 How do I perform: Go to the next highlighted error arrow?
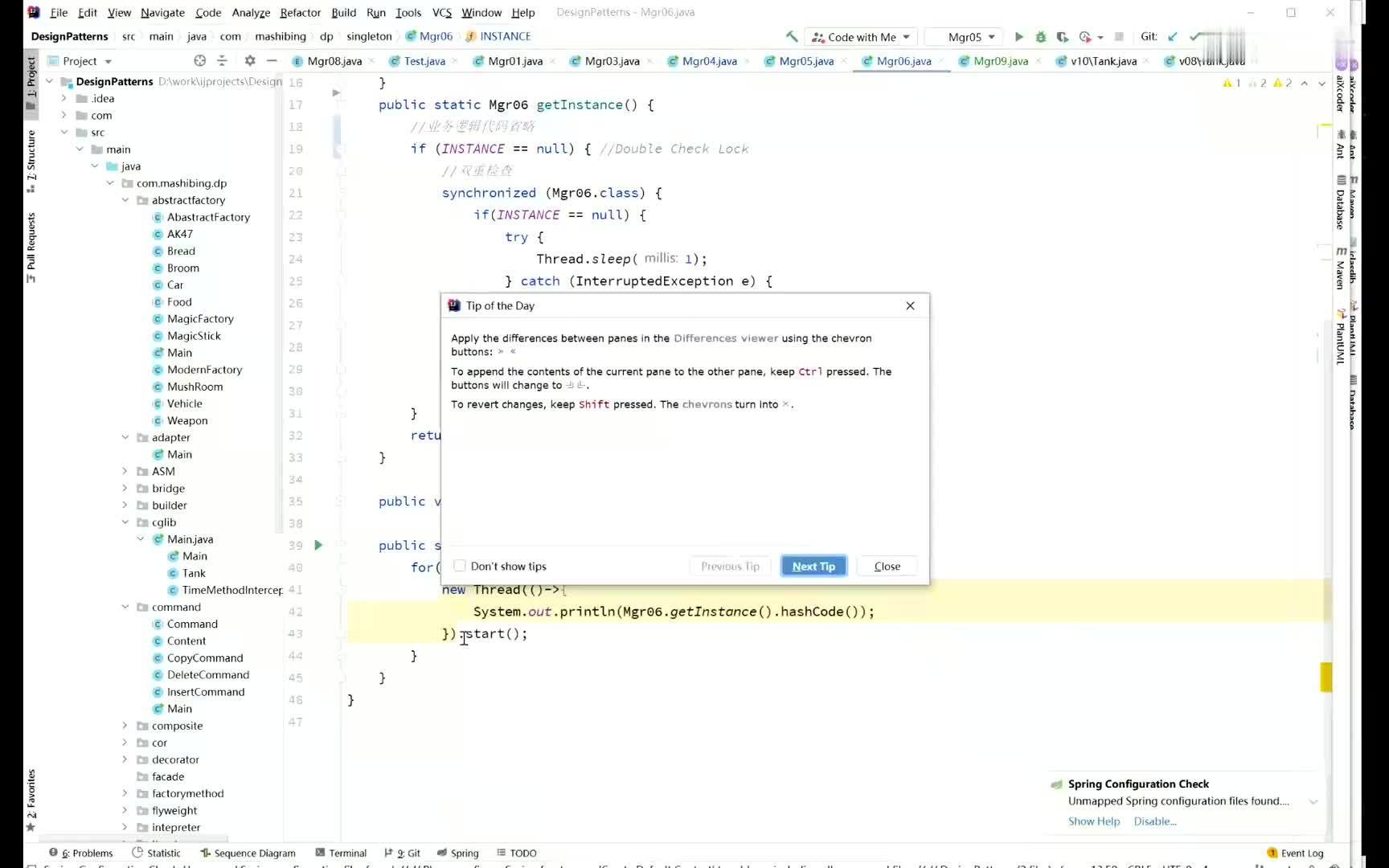tap(1321, 83)
